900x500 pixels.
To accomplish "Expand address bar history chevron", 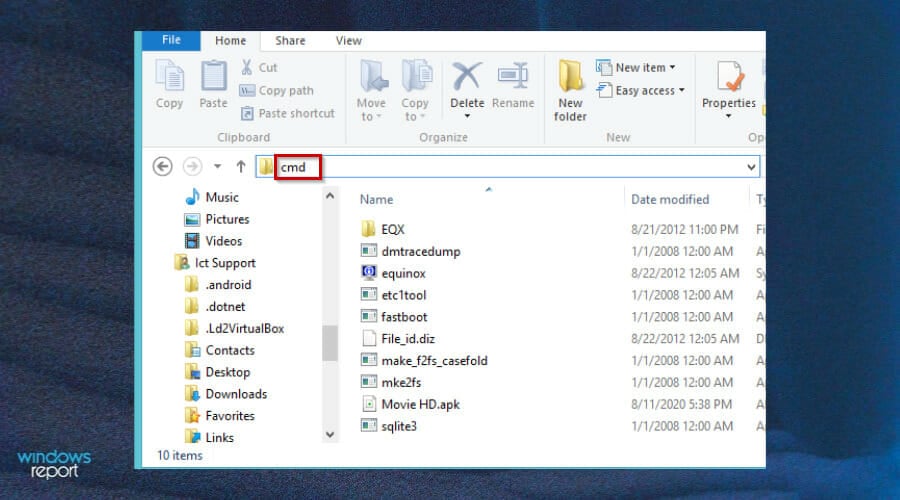I will tap(751, 167).
